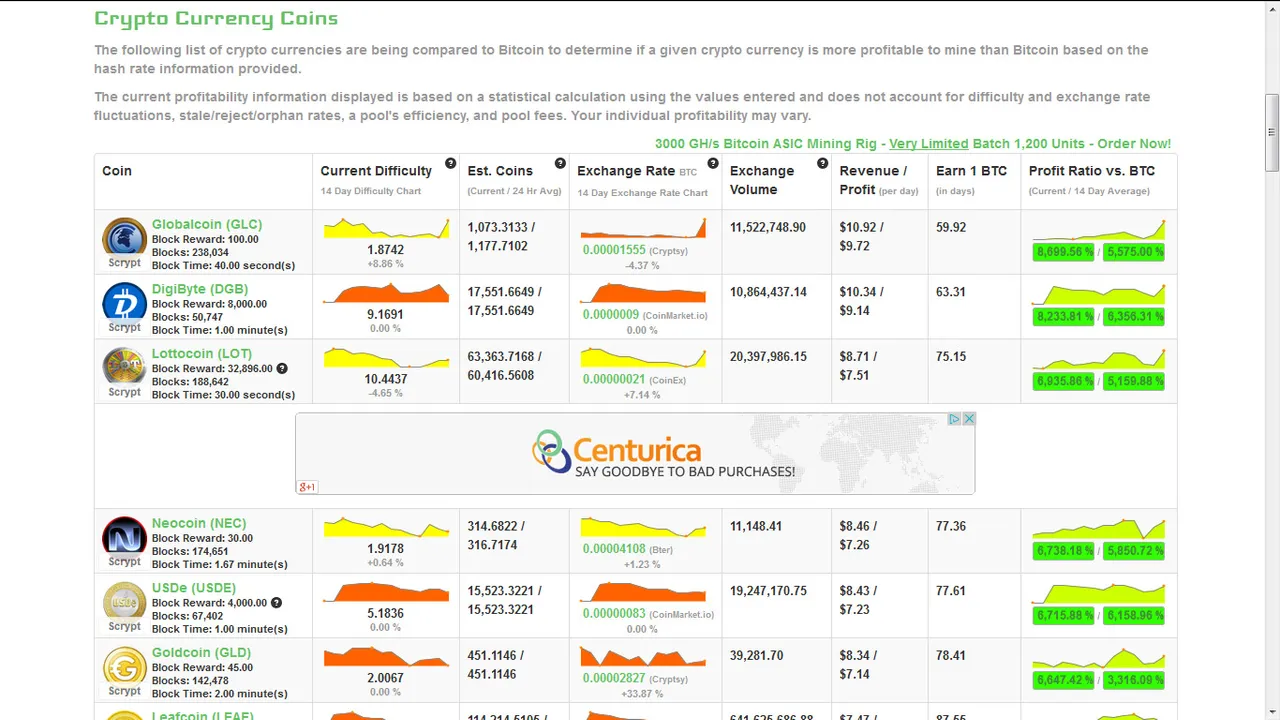View Neocoin exchange rate chart
This screenshot has height=720, width=1280.
643,528
